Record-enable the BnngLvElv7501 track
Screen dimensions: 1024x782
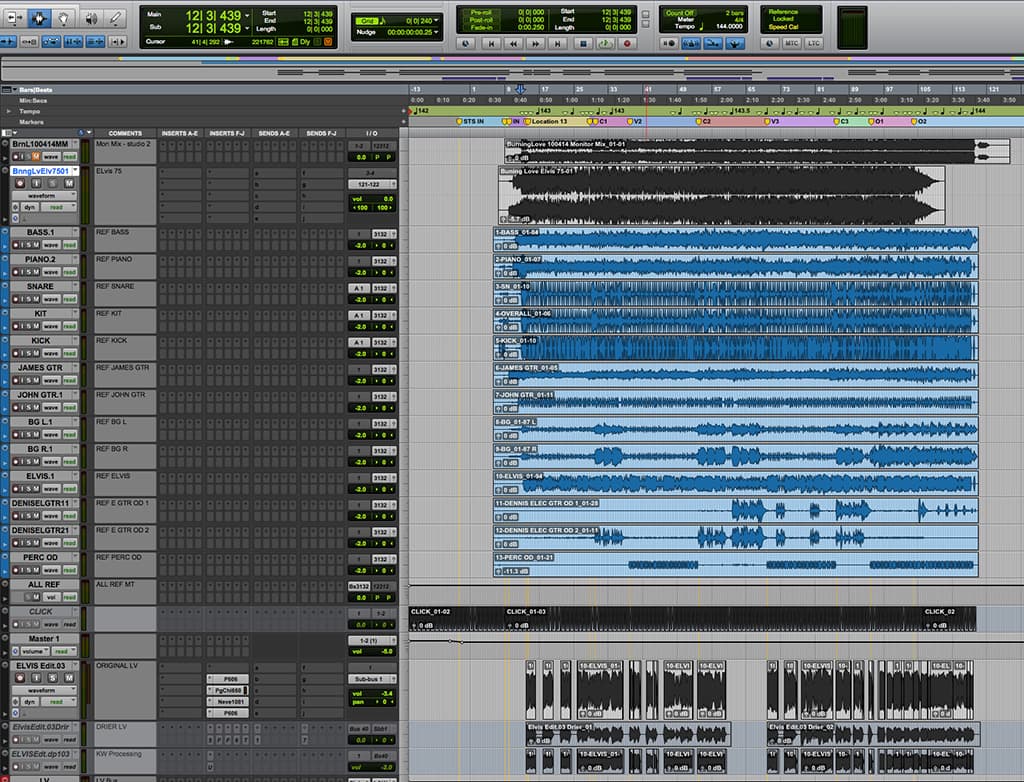pyautogui.click(x=20, y=184)
